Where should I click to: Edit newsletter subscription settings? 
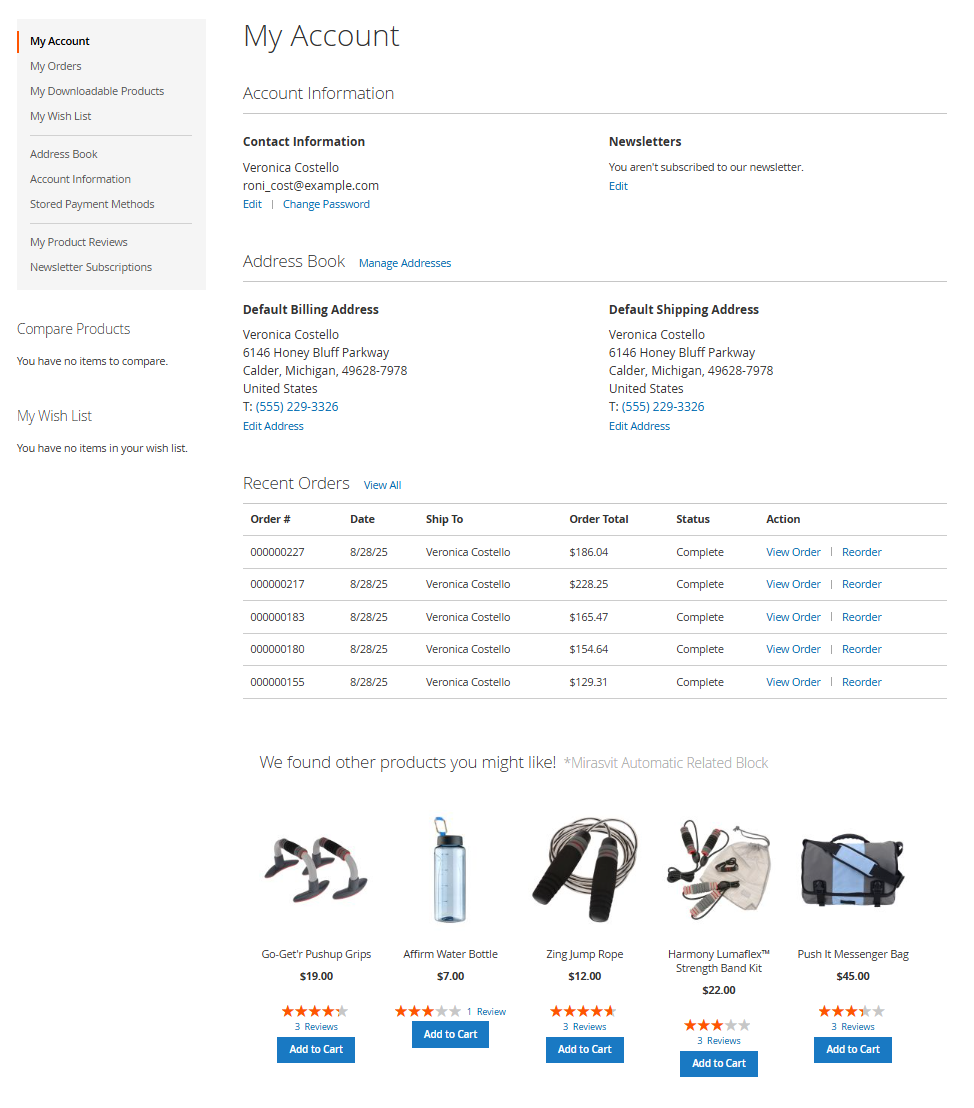618,186
